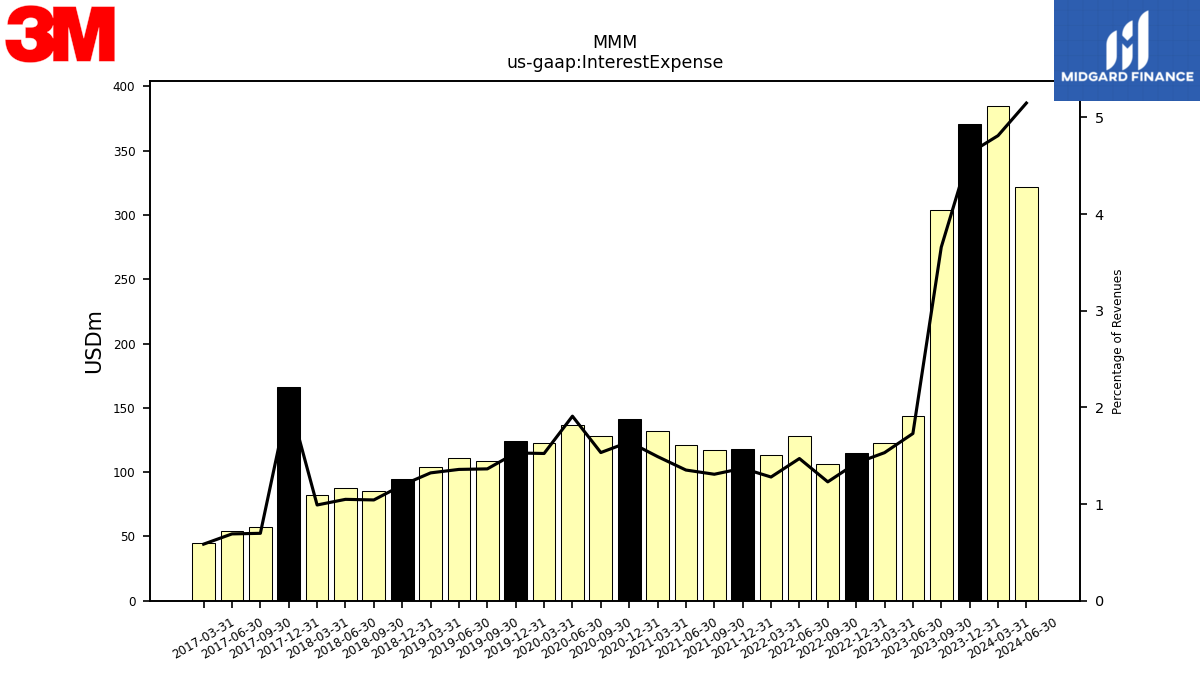Click the yellow bar for 2017-09-30
This screenshot has height=675, width=1200.
(260, 564)
